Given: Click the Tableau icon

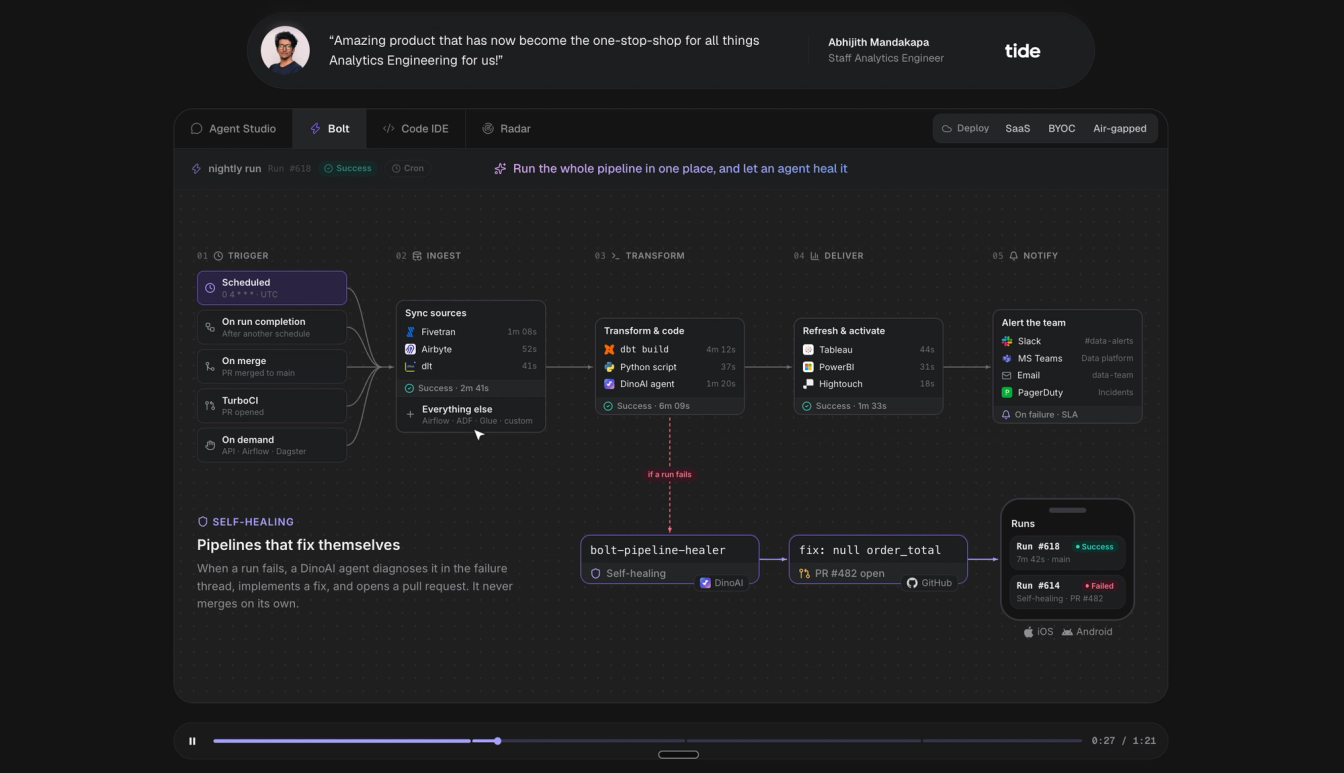Looking at the screenshot, I should pyautogui.click(x=808, y=350).
